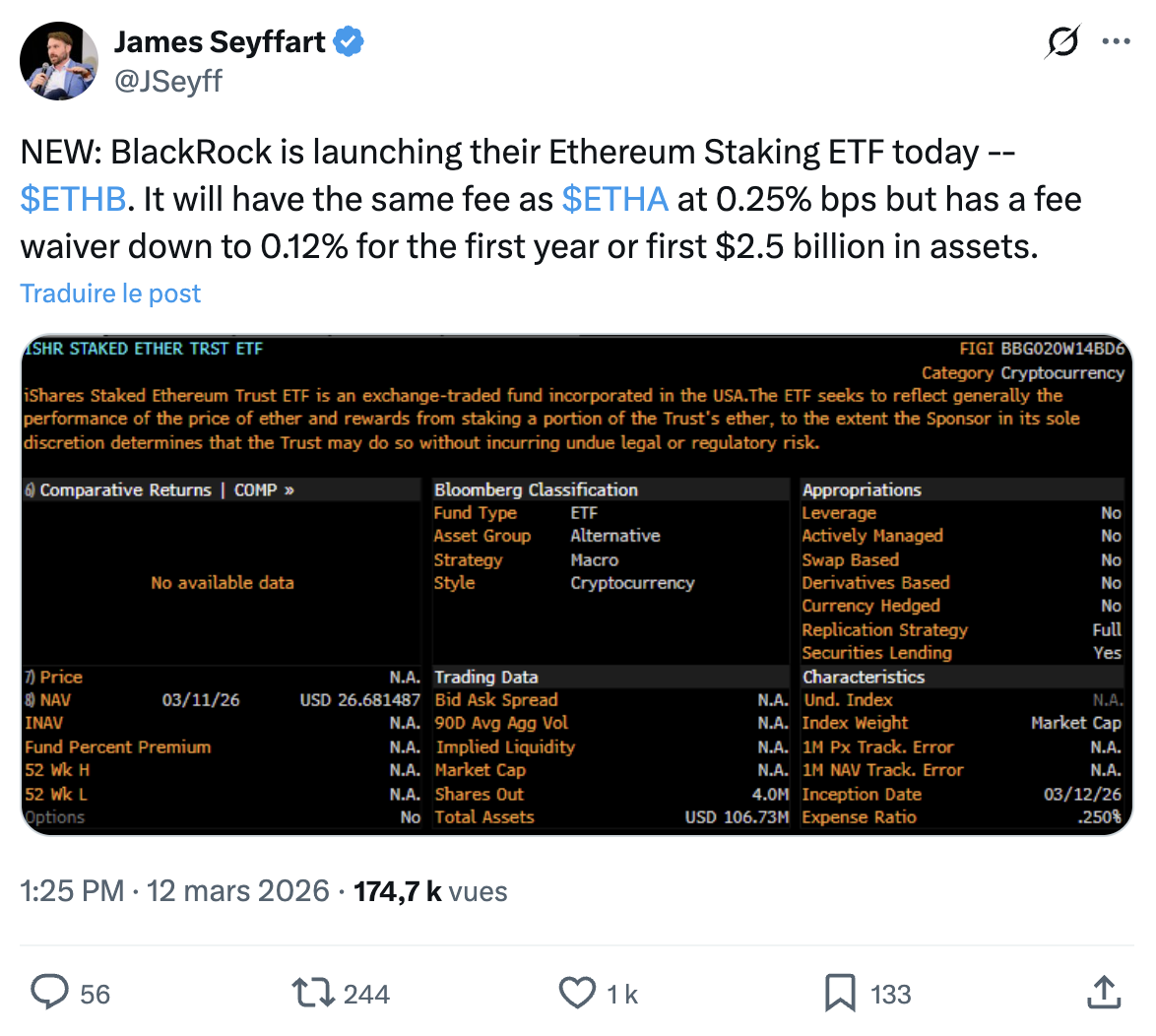The height and width of the screenshot is (1036, 1156).
Task: Reply to James Seyffart's post
Action: pyautogui.click(x=49, y=993)
